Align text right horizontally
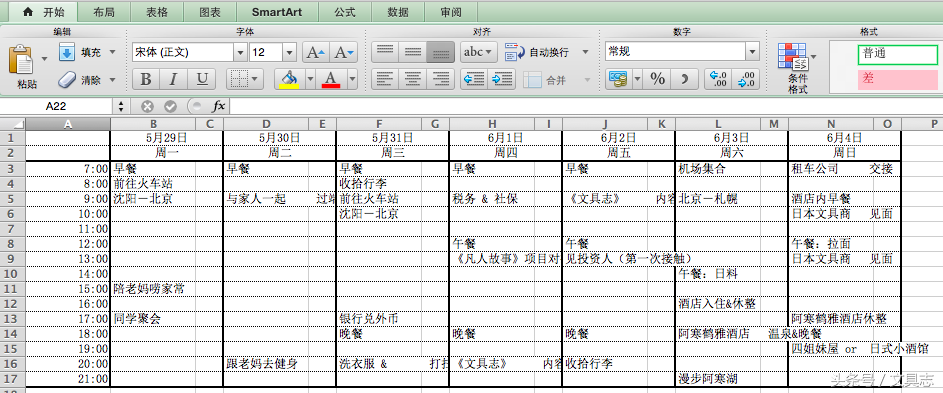 pyautogui.click(x=441, y=79)
